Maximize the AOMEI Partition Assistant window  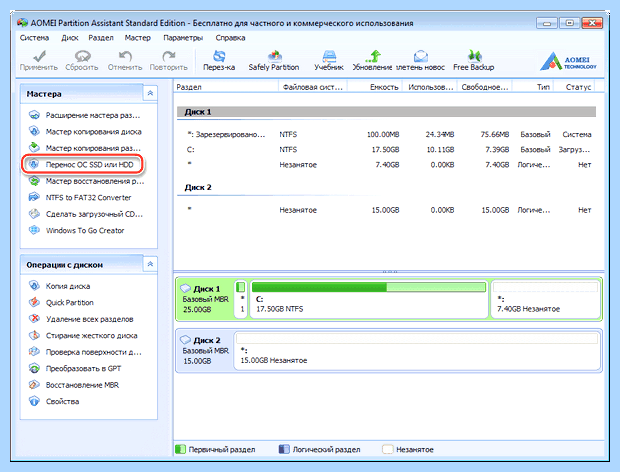point(569,23)
